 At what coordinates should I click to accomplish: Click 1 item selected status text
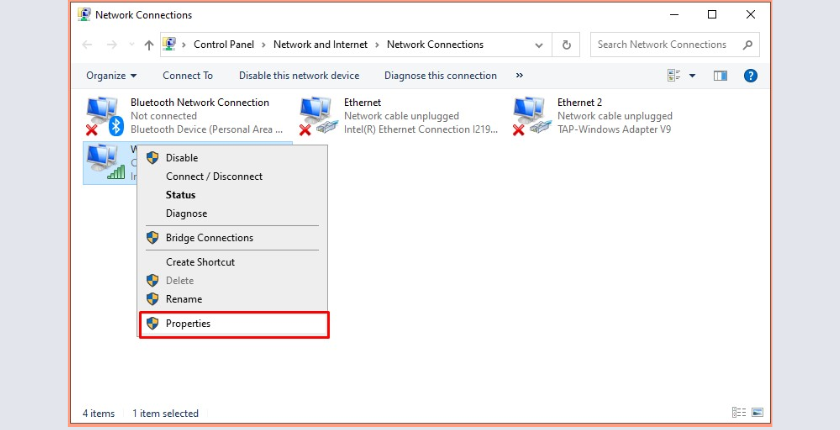click(166, 413)
